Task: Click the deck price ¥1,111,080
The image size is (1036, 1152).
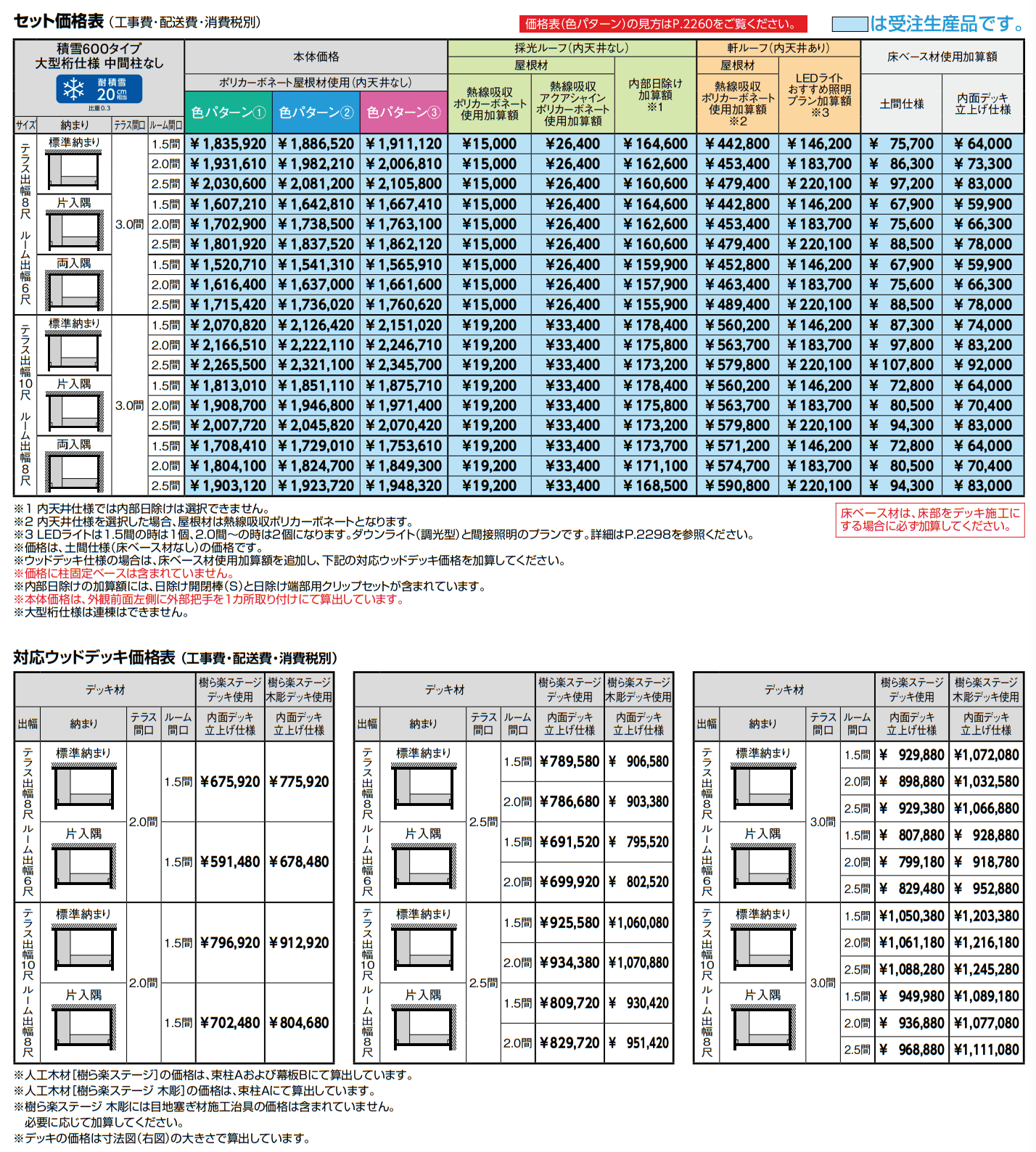Action: (x=986, y=1050)
